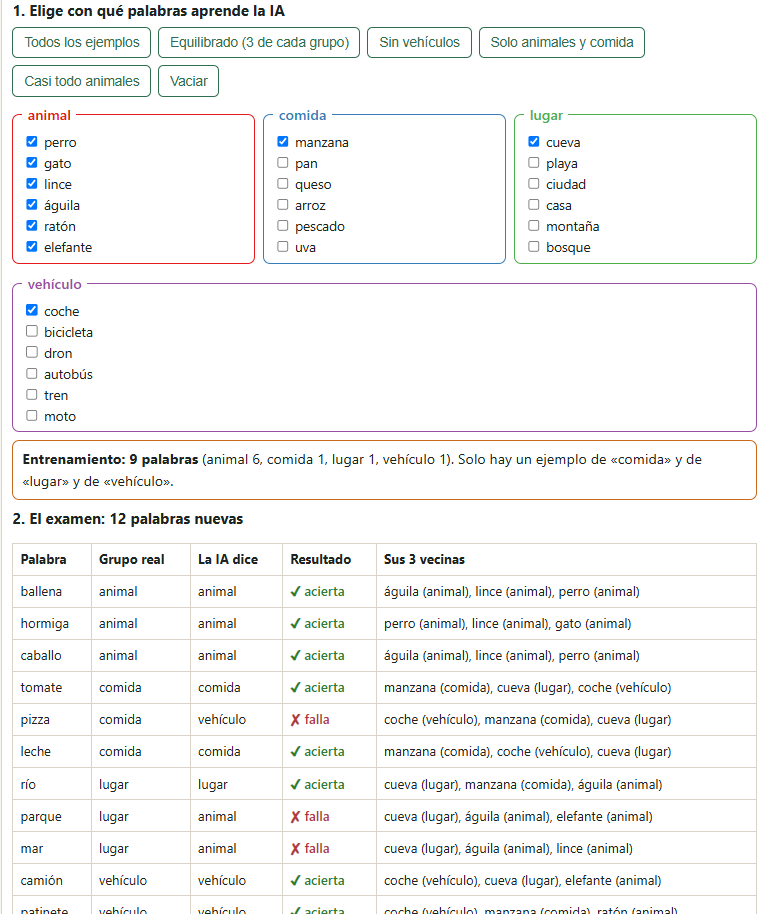Click '2. El examen: 12 palabras nuevas' heading
Image resolution: width=766 pixels, height=914 pixels.
click(128, 519)
